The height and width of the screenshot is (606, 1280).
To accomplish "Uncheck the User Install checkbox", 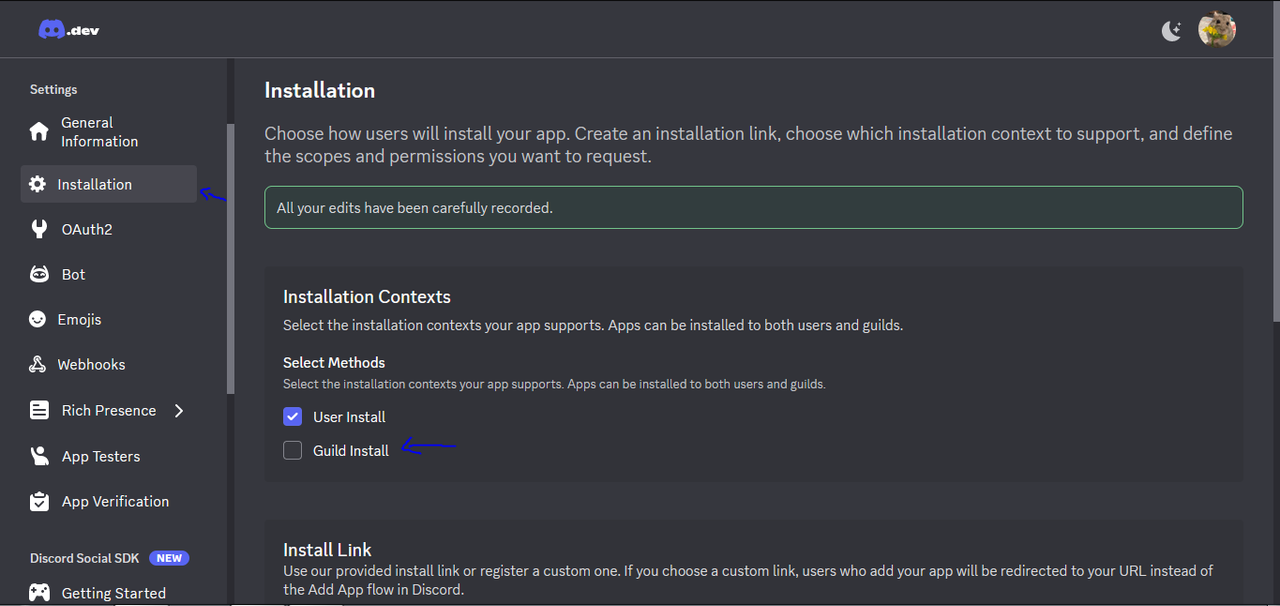I will pos(292,416).
